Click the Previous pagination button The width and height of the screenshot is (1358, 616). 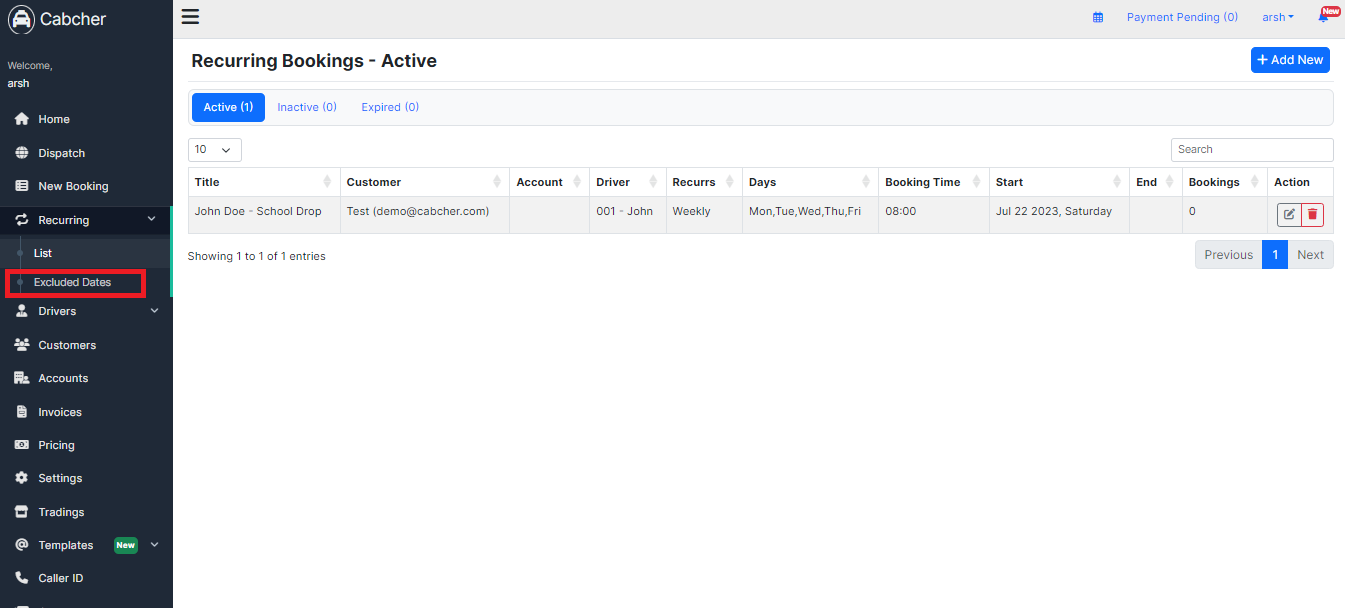(1228, 255)
